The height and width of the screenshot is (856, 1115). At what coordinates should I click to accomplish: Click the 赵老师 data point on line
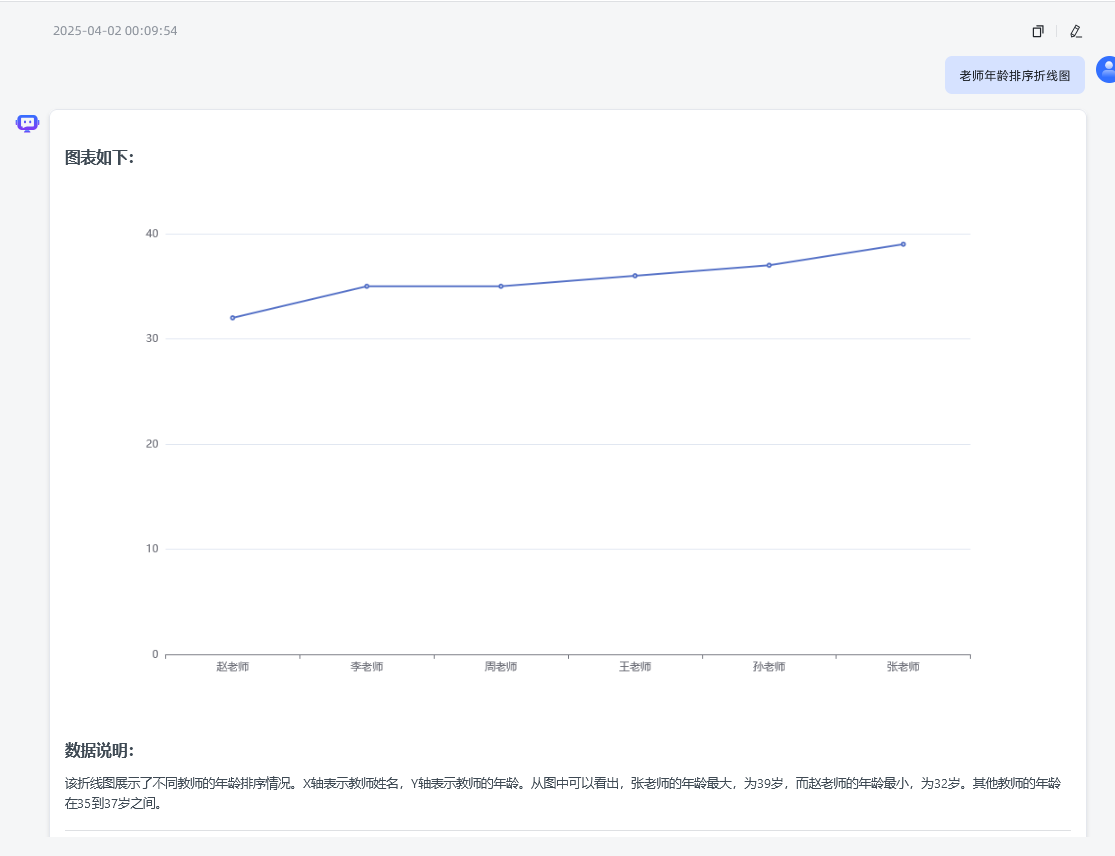click(232, 318)
